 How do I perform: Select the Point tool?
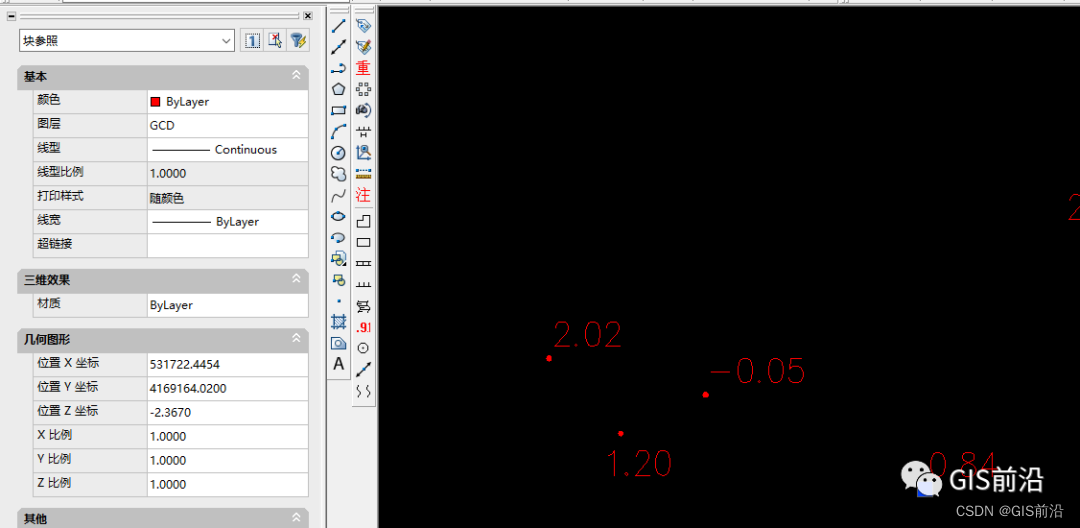338,301
